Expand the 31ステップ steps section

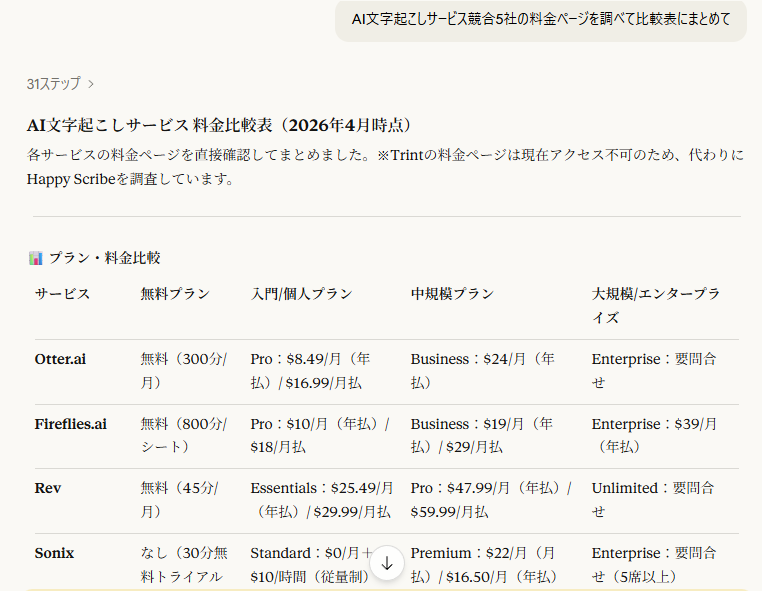tap(61, 84)
